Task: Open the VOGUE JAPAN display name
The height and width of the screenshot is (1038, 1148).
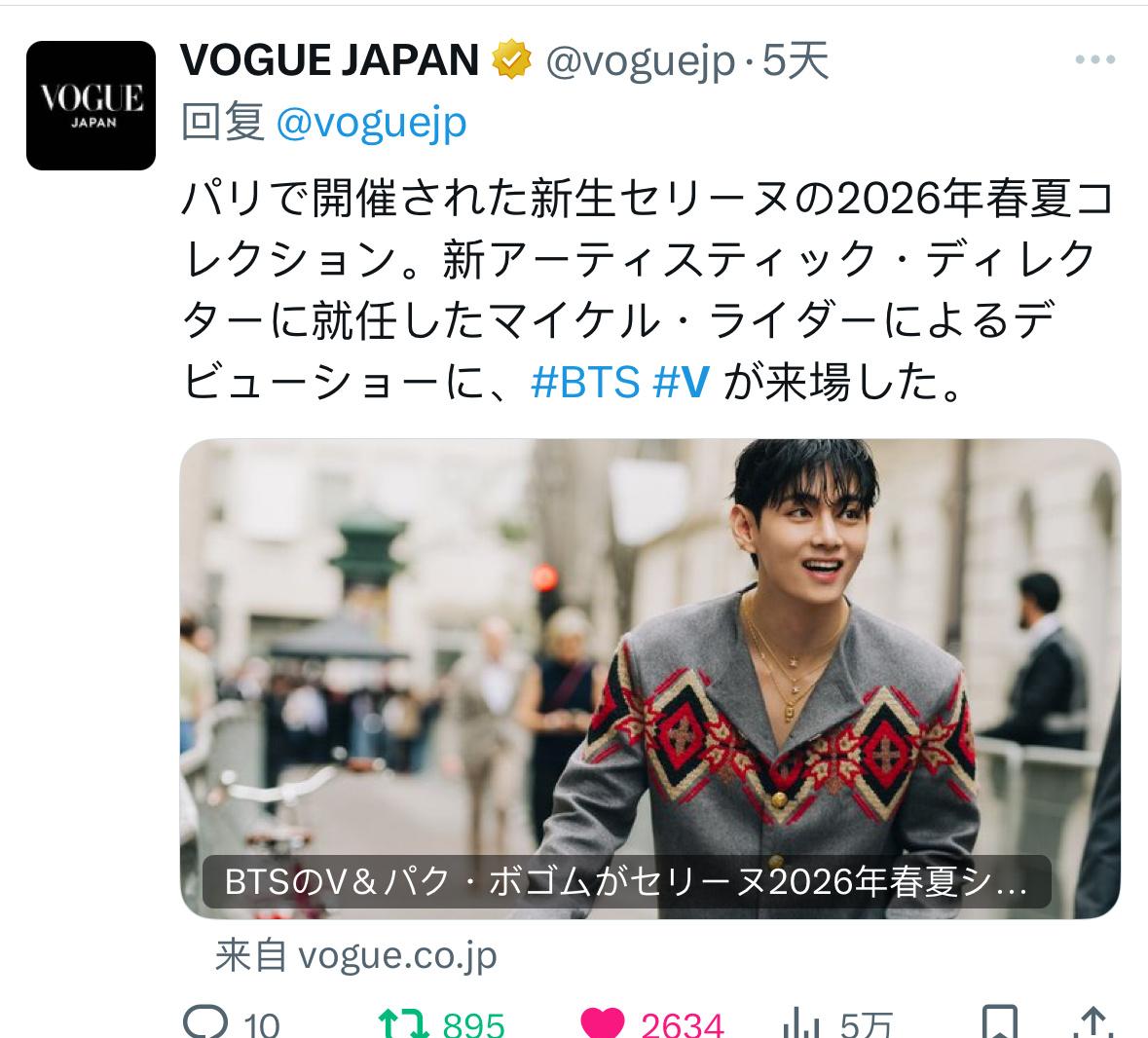Action: click(329, 60)
